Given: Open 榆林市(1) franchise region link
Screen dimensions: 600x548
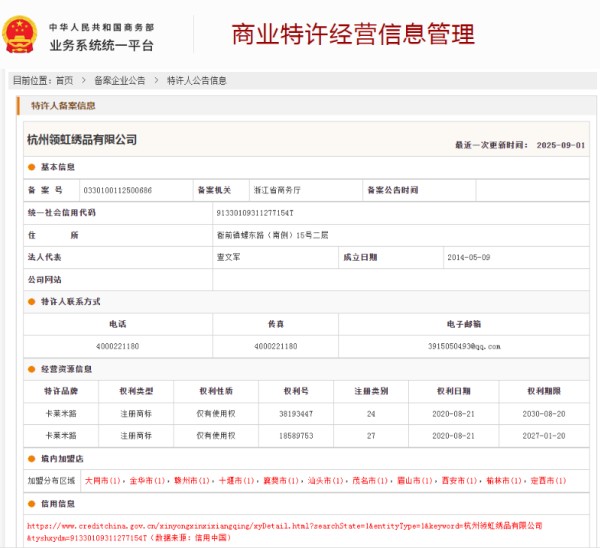Looking at the screenshot, I should coord(504,481).
